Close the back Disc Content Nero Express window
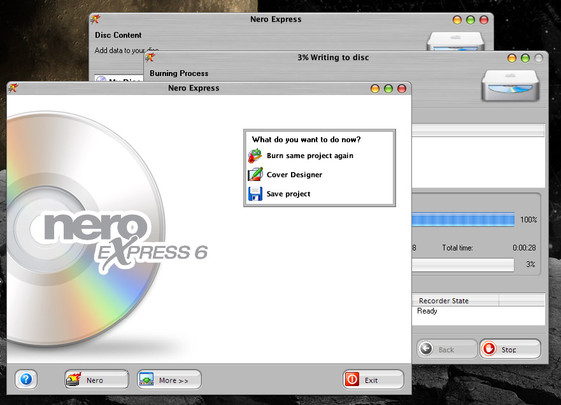 click(x=484, y=20)
